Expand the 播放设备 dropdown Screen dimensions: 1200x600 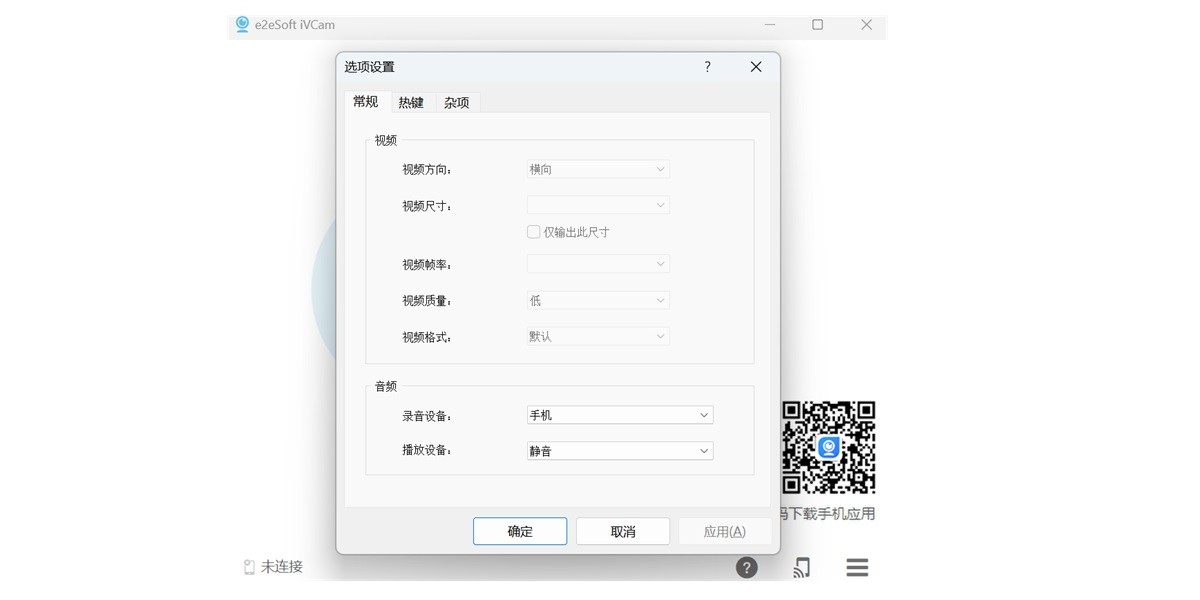(x=619, y=451)
